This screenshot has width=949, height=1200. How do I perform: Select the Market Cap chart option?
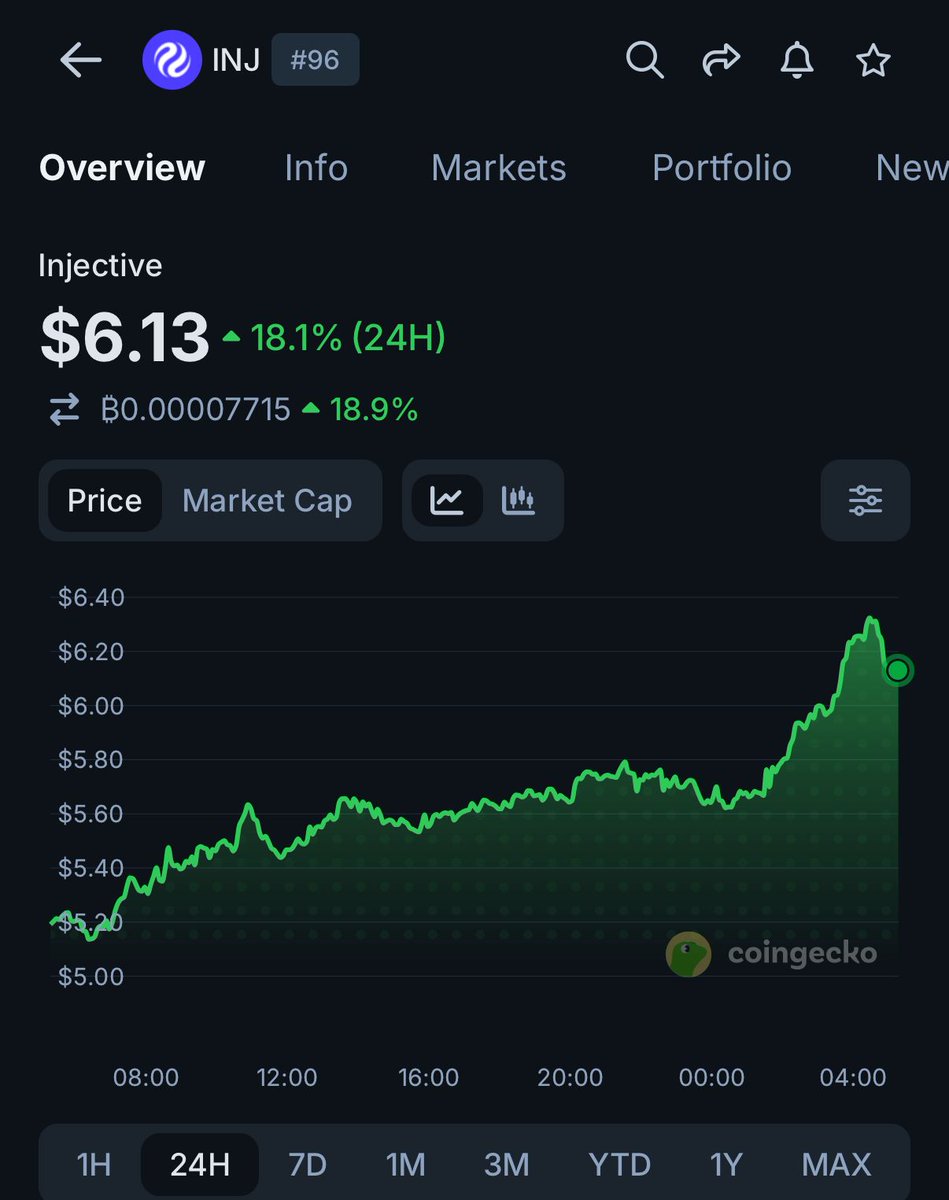[x=267, y=500]
